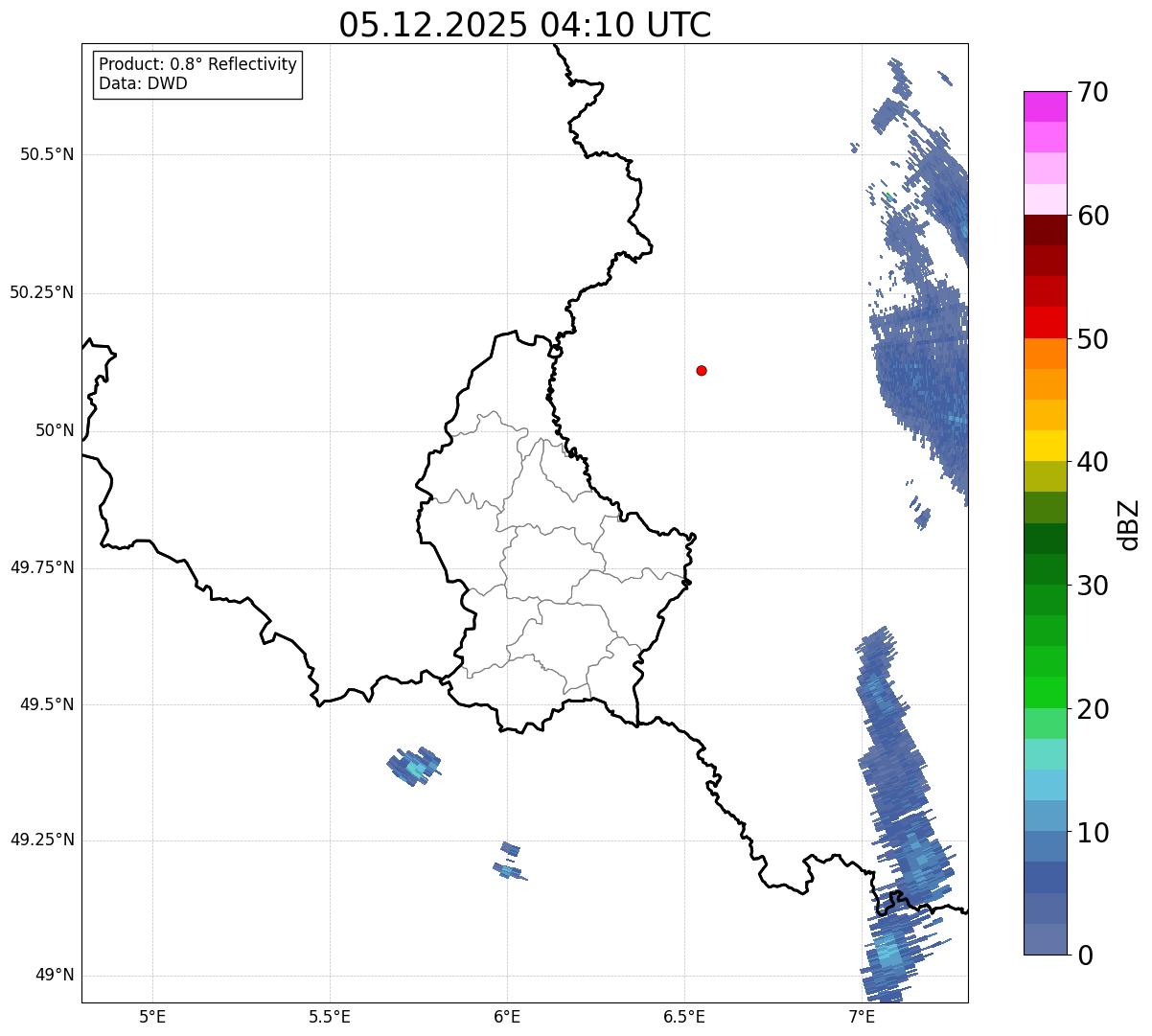Viewport: 1152px width, 1036px height.
Task: Click the 50.25°N latitude label
Action: [x=41, y=292]
